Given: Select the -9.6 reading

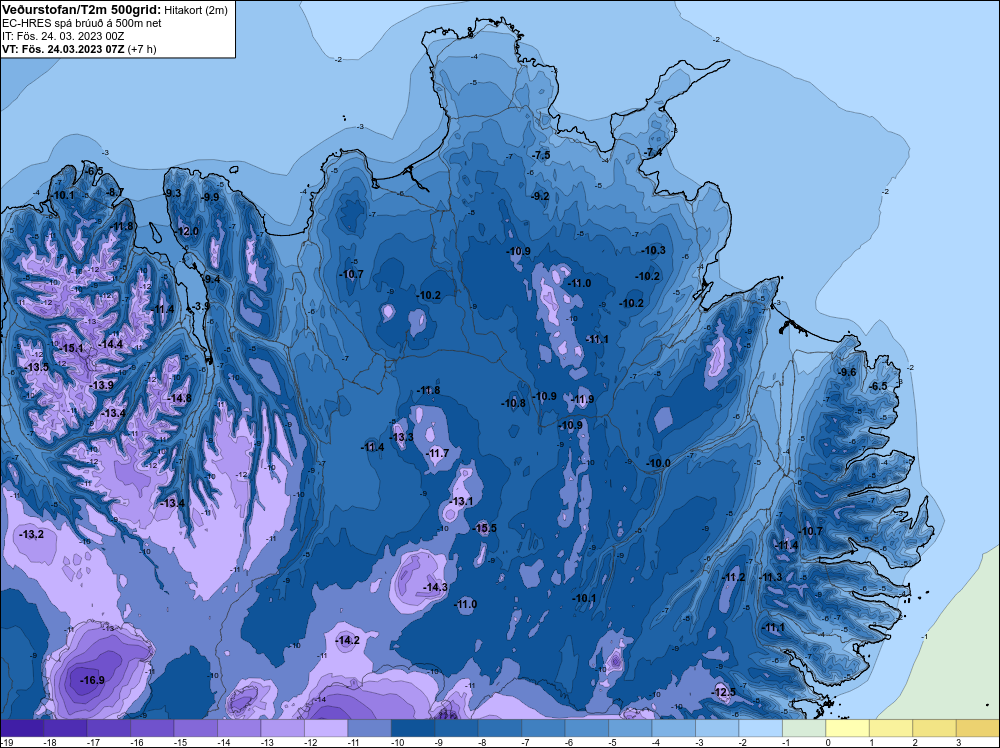Looking at the screenshot, I should [847, 372].
